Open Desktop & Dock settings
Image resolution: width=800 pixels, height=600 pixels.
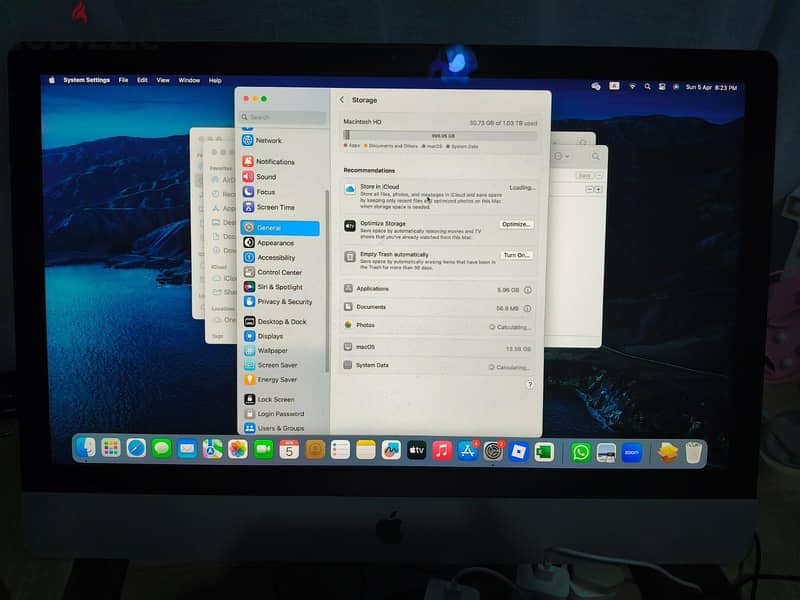click(x=280, y=321)
